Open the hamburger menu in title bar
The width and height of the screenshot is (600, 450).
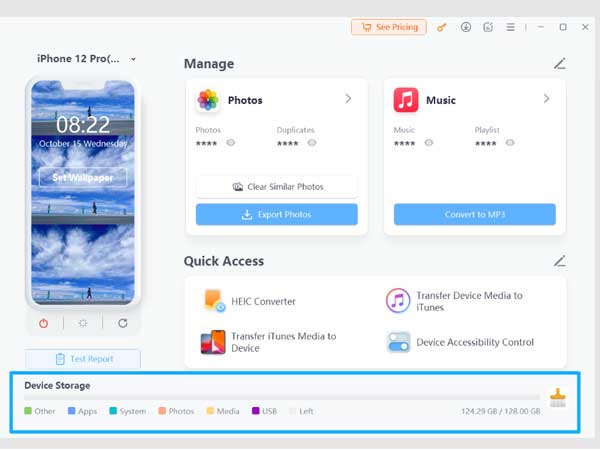(511, 27)
